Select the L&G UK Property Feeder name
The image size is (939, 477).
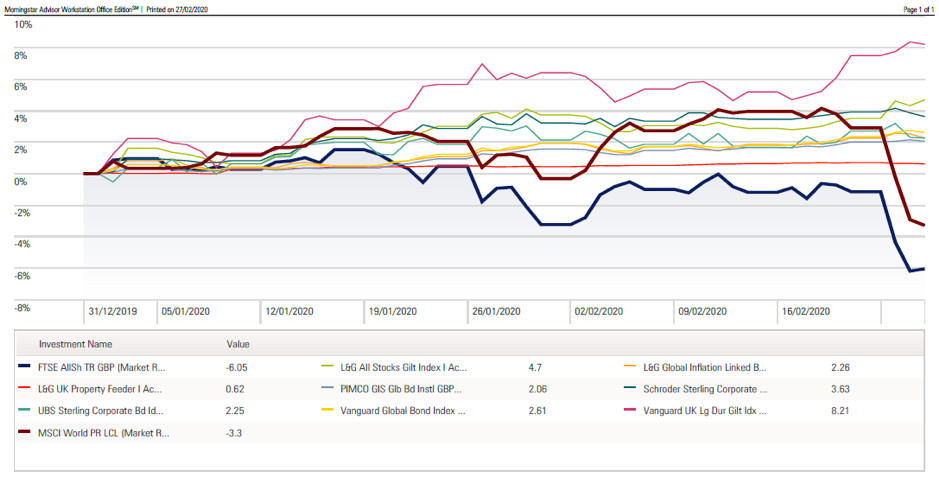101,389
